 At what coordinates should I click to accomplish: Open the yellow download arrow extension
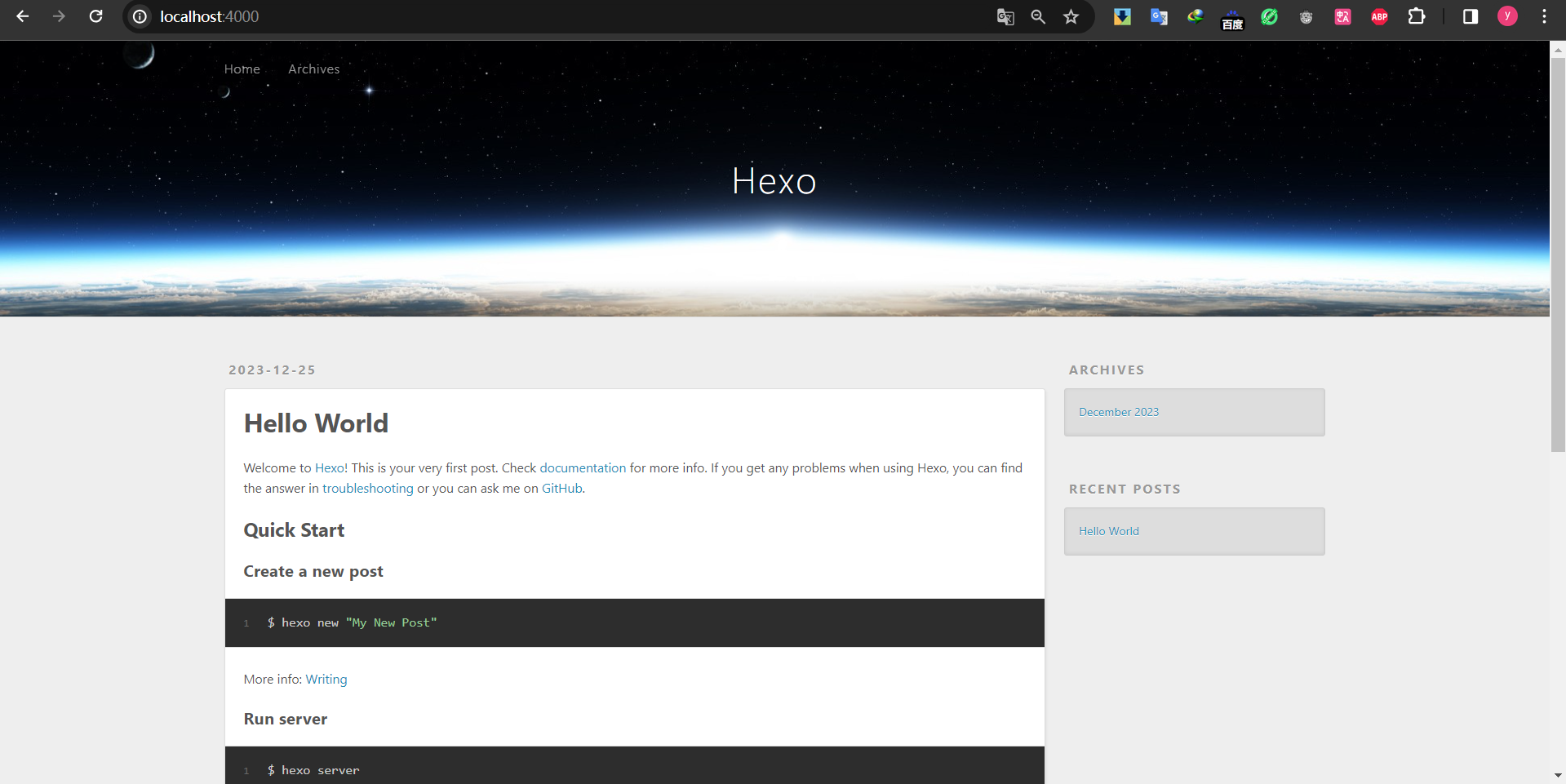pyautogui.click(x=1122, y=16)
